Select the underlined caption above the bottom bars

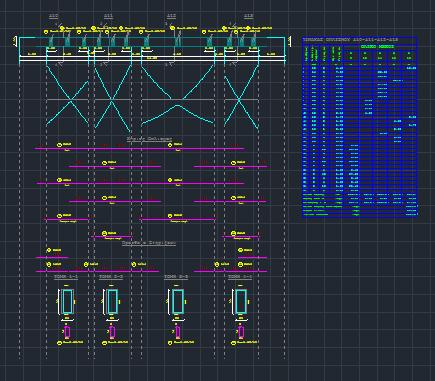[x=149, y=243]
